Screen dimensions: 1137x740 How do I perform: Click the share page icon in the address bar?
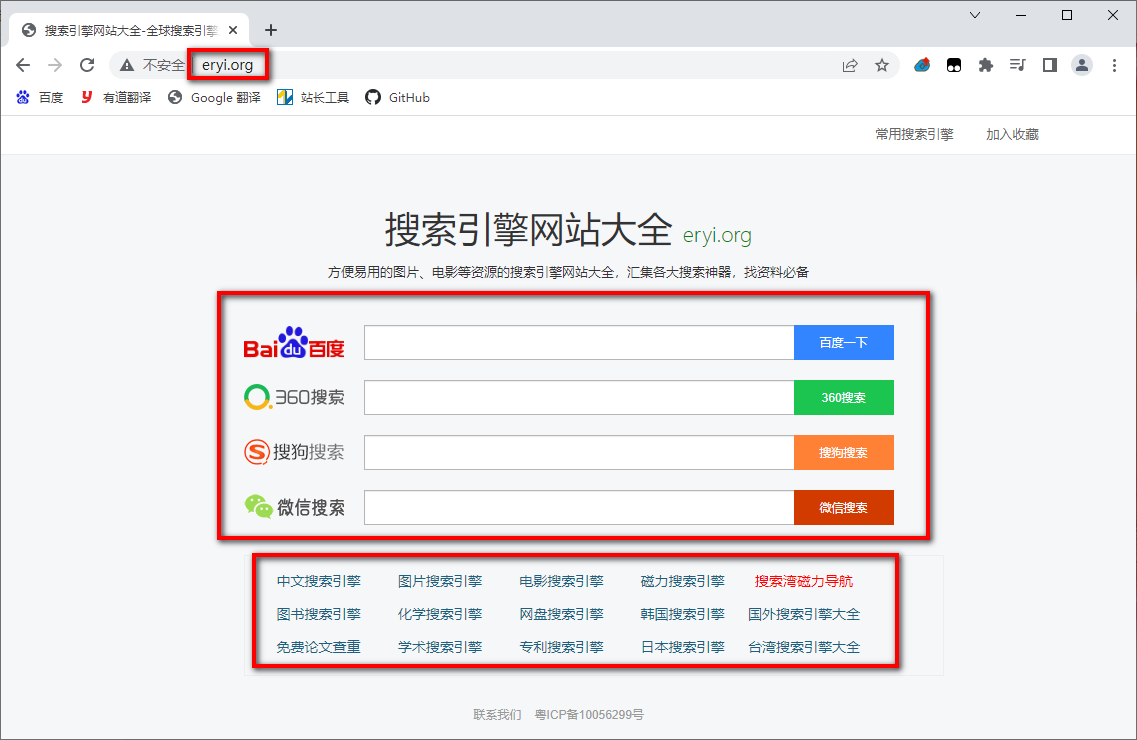point(850,65)
